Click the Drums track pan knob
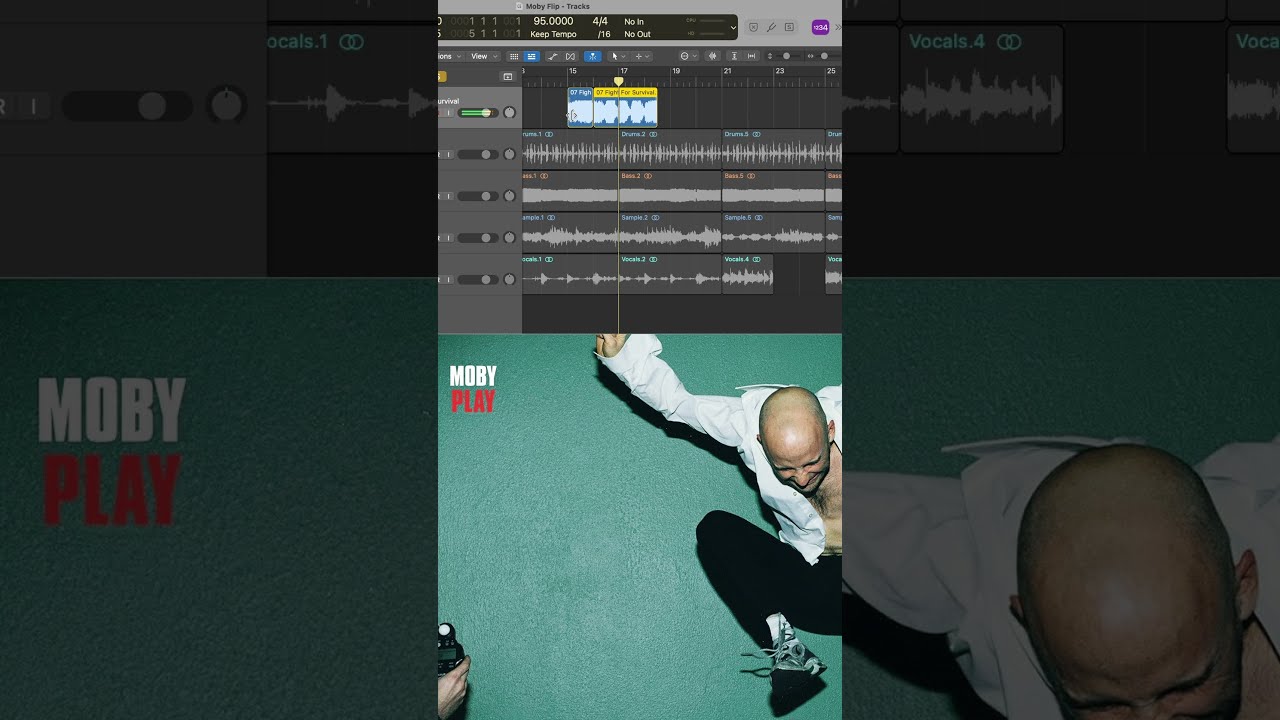Screen dimensions: 1280x720 tap(509, 155)
